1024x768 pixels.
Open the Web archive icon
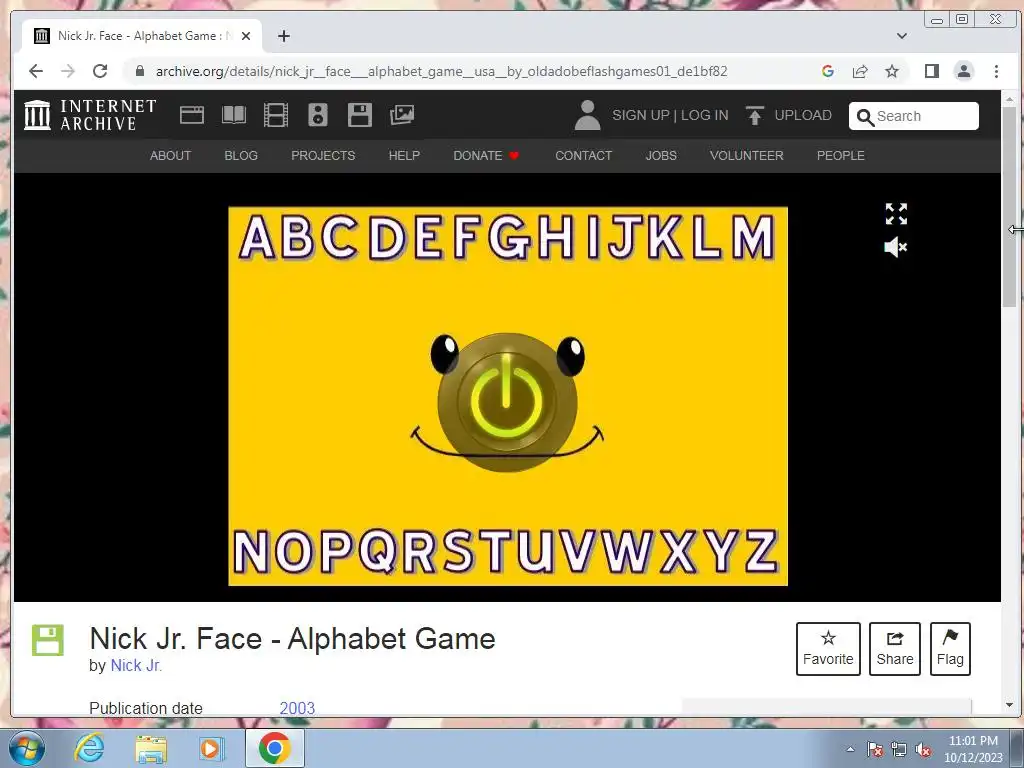tap(192, 115)
